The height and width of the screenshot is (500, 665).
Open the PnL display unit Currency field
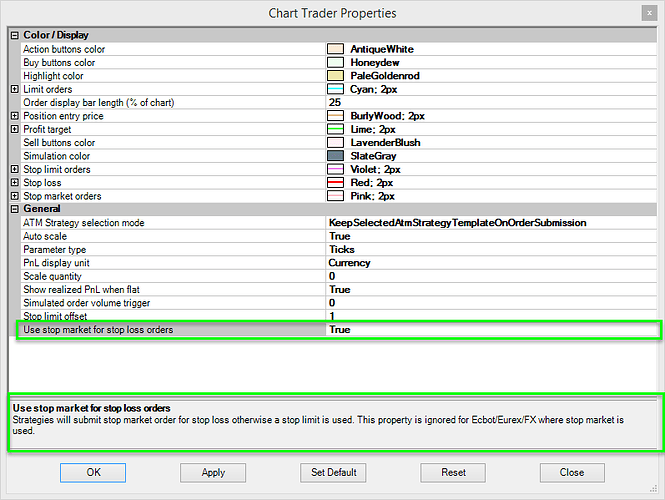pos(490,263)
